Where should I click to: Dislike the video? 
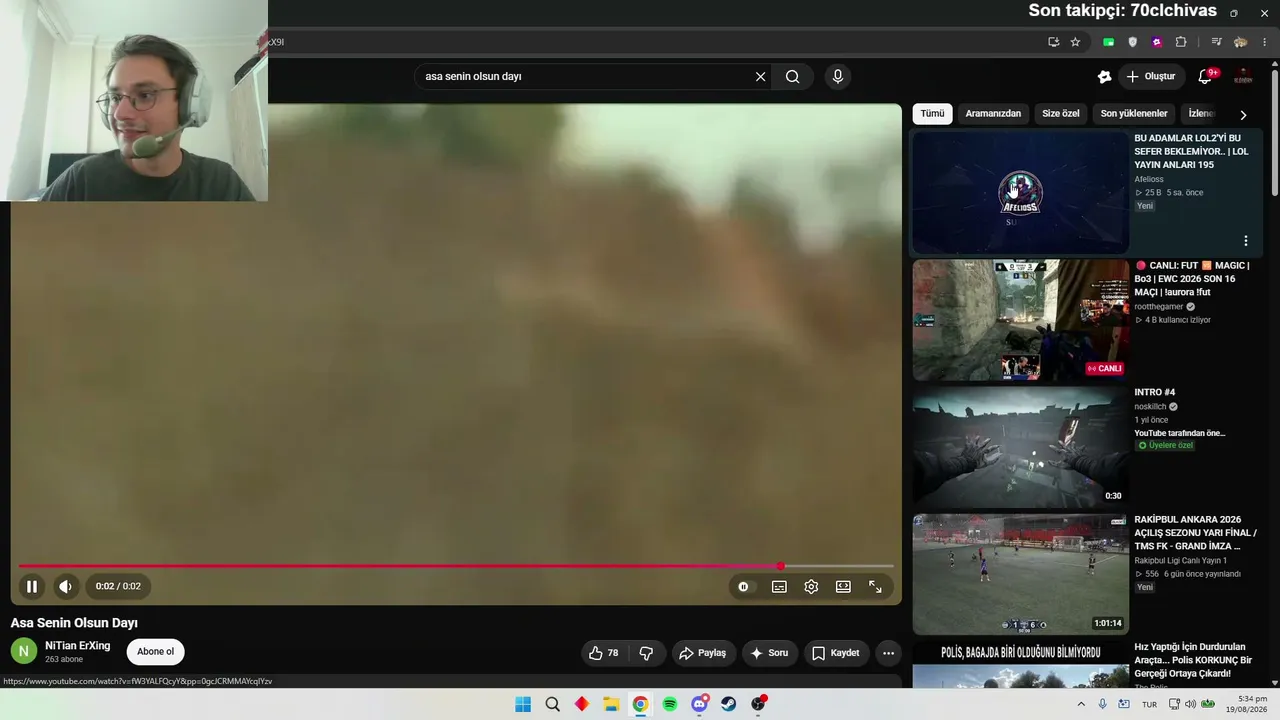click(x=646, y=653)
